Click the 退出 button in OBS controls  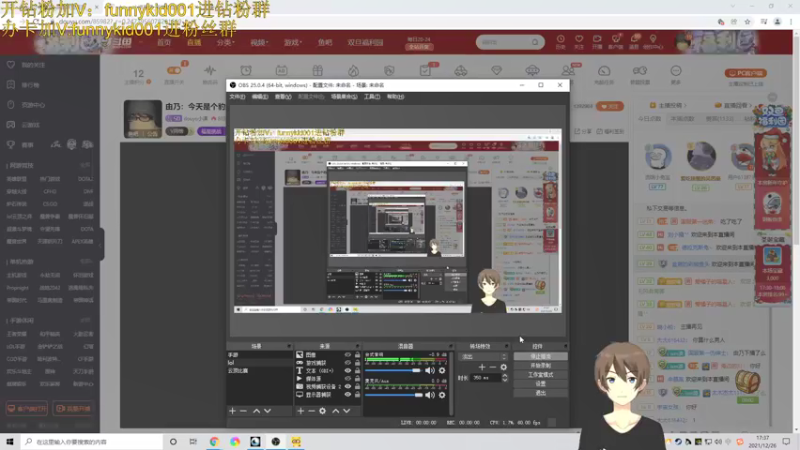point(540,393)
